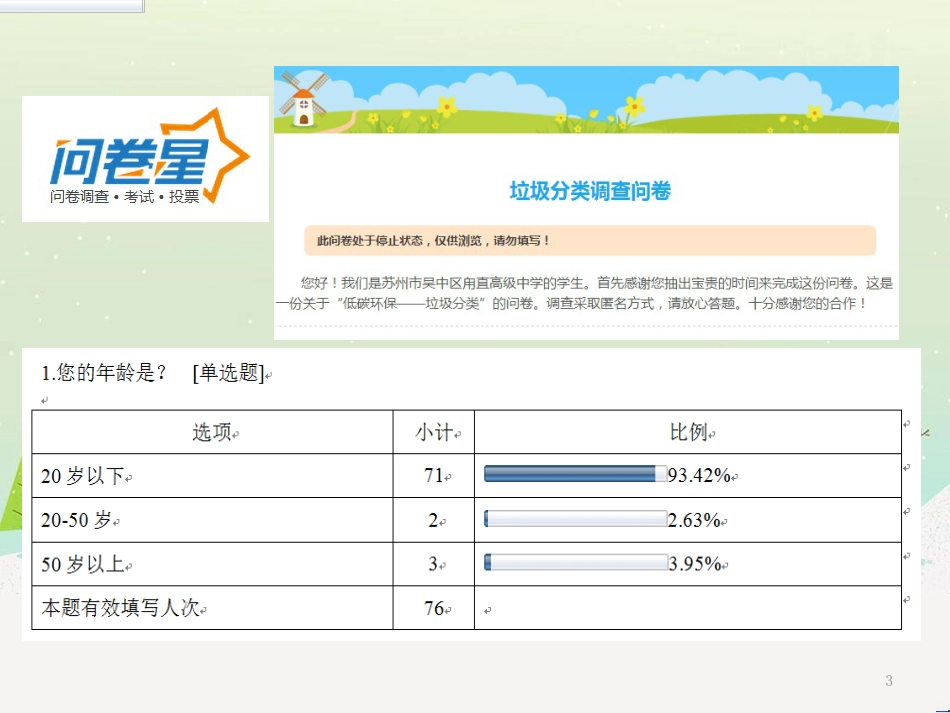Click the slide page number 3
The width and height of the screenshot is (950, 713).
889,680
